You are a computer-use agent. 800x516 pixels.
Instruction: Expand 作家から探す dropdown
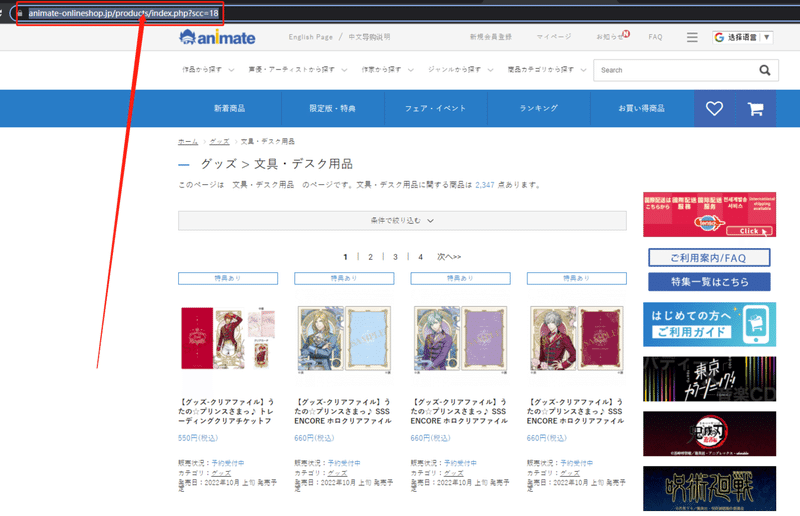pos(387,69)
